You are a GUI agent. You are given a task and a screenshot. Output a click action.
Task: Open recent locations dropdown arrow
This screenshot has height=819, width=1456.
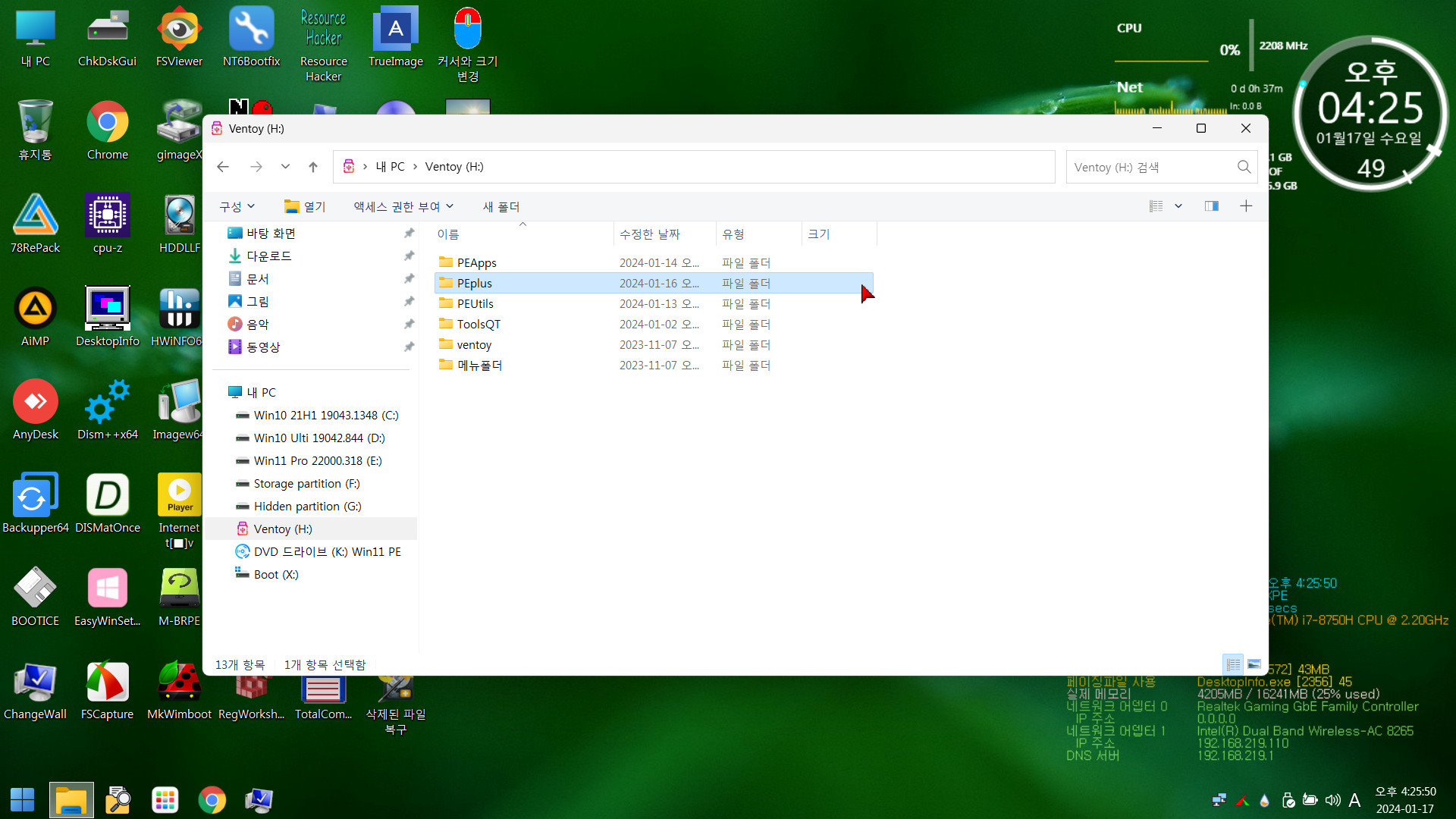pyautogui.click(x=285, y=167)
